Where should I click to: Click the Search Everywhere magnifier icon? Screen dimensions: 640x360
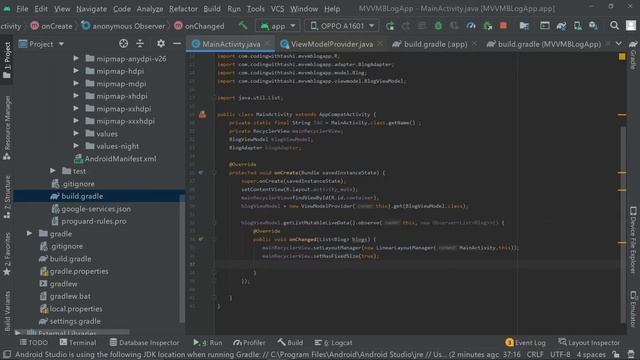point(614,26)
